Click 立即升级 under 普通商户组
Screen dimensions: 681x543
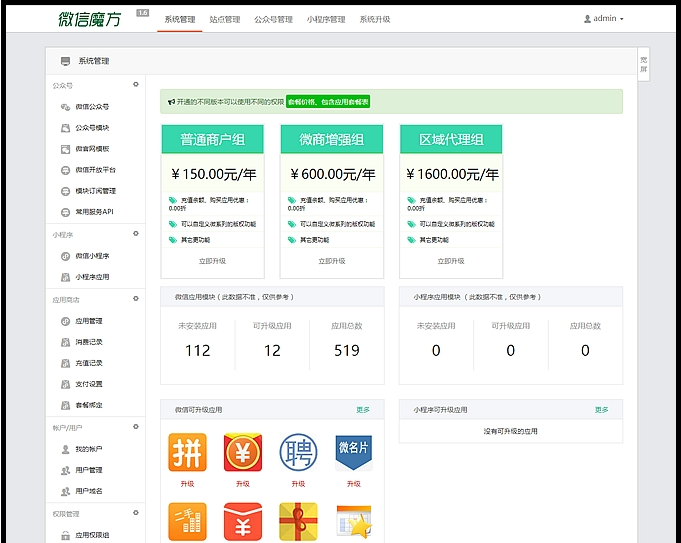click(x=212, y=261)
